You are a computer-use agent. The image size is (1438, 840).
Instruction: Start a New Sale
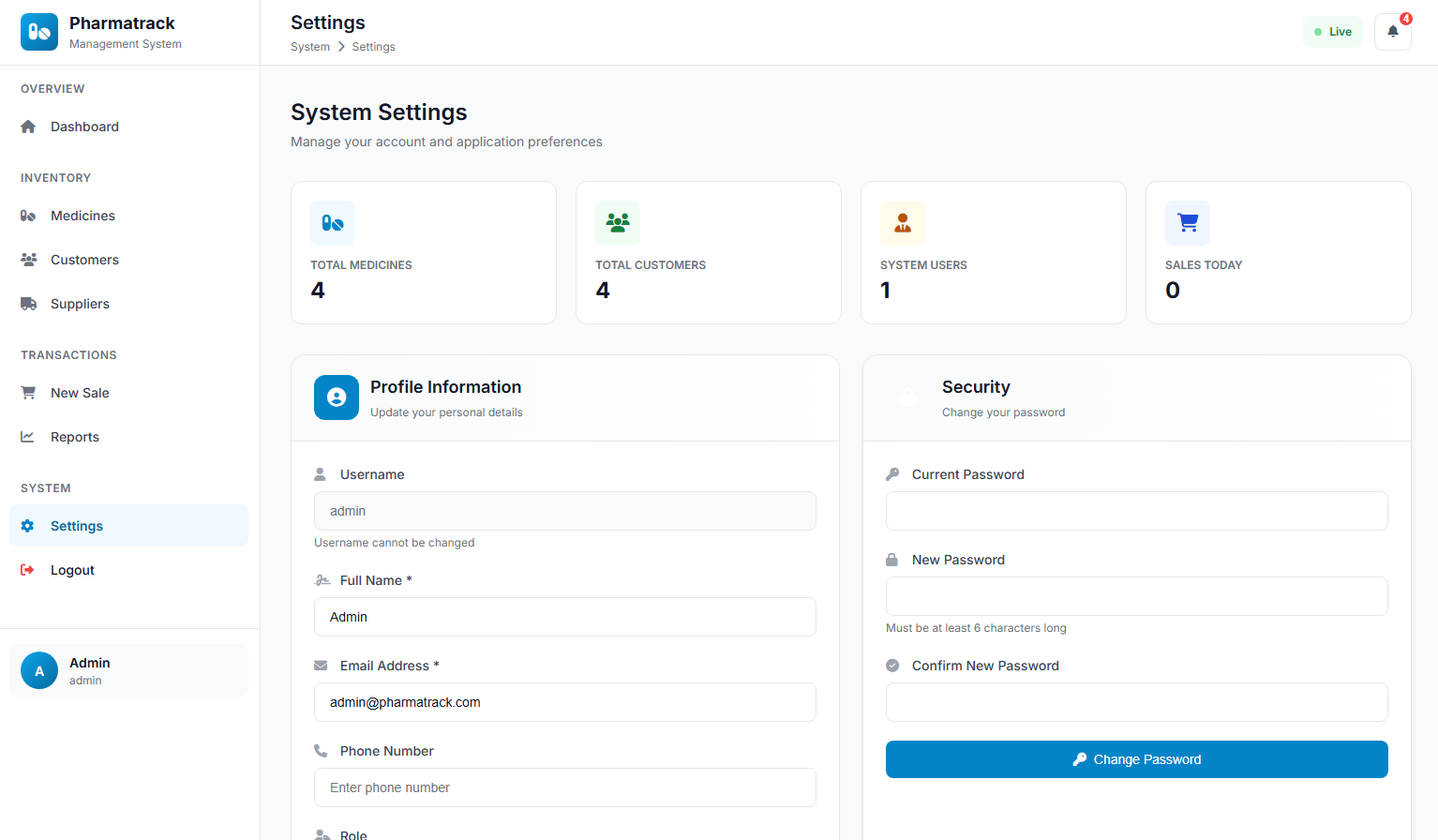click(80, 393)
